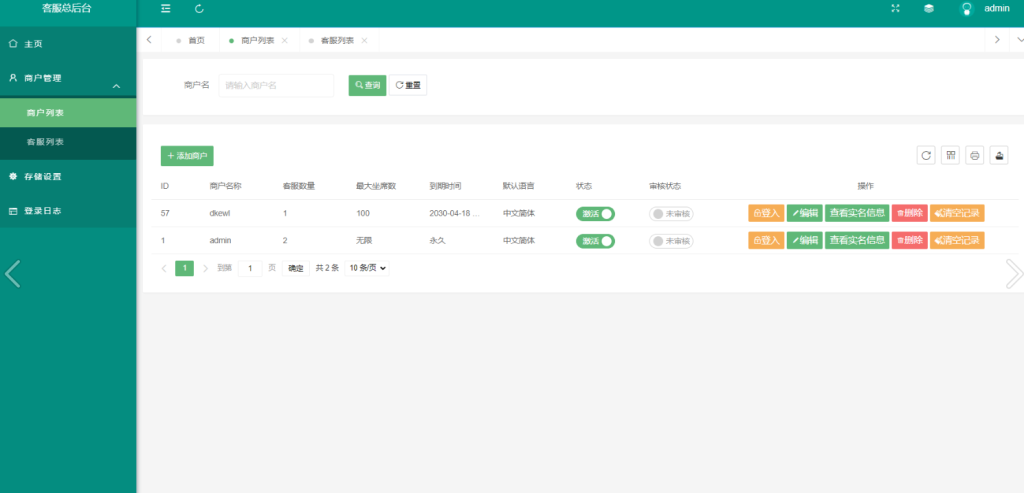
Task: Switch to the 首页 tab
Action: click(x=190, y=40)
